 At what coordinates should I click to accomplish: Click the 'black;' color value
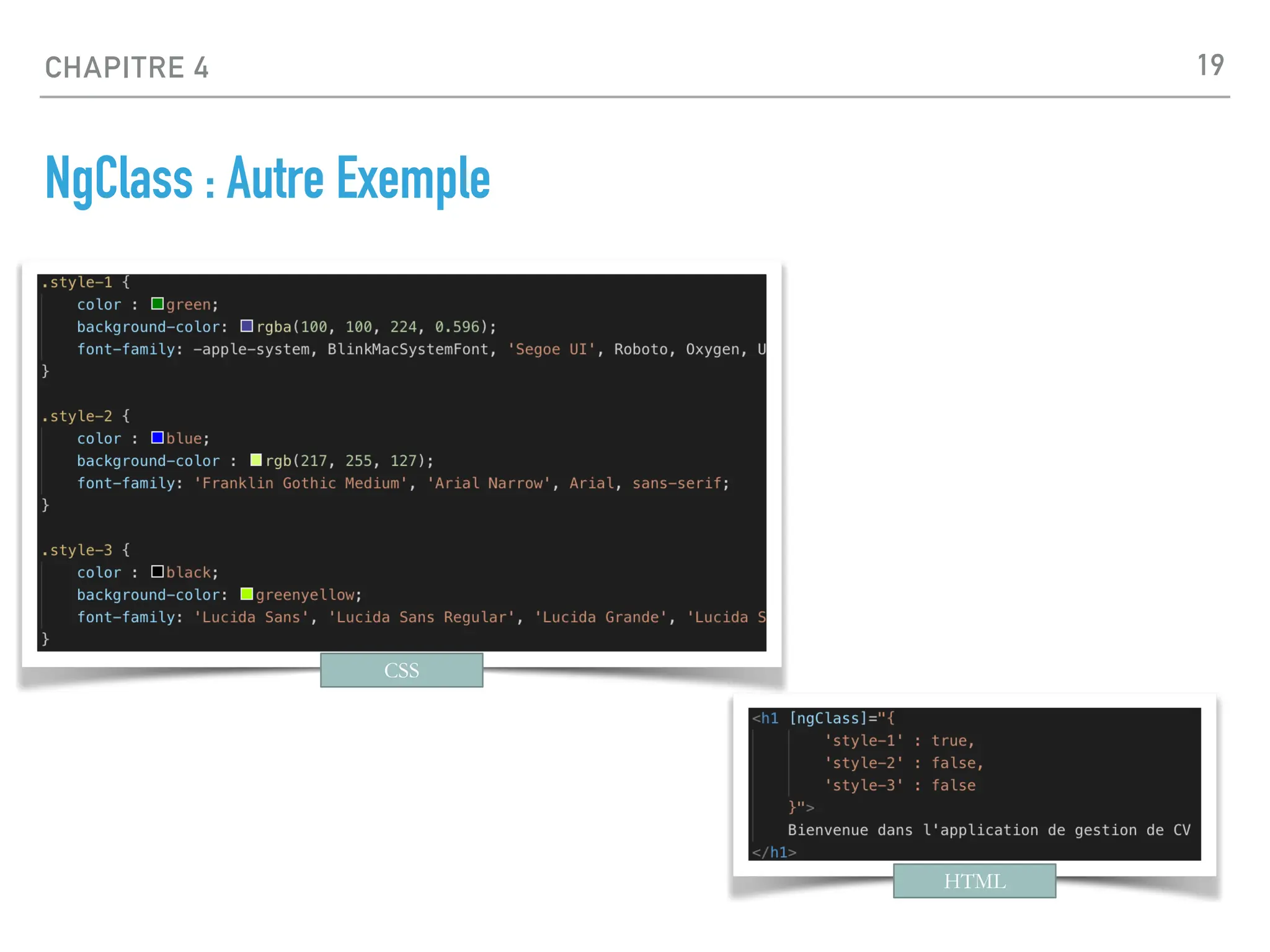[x=192, y=573]
